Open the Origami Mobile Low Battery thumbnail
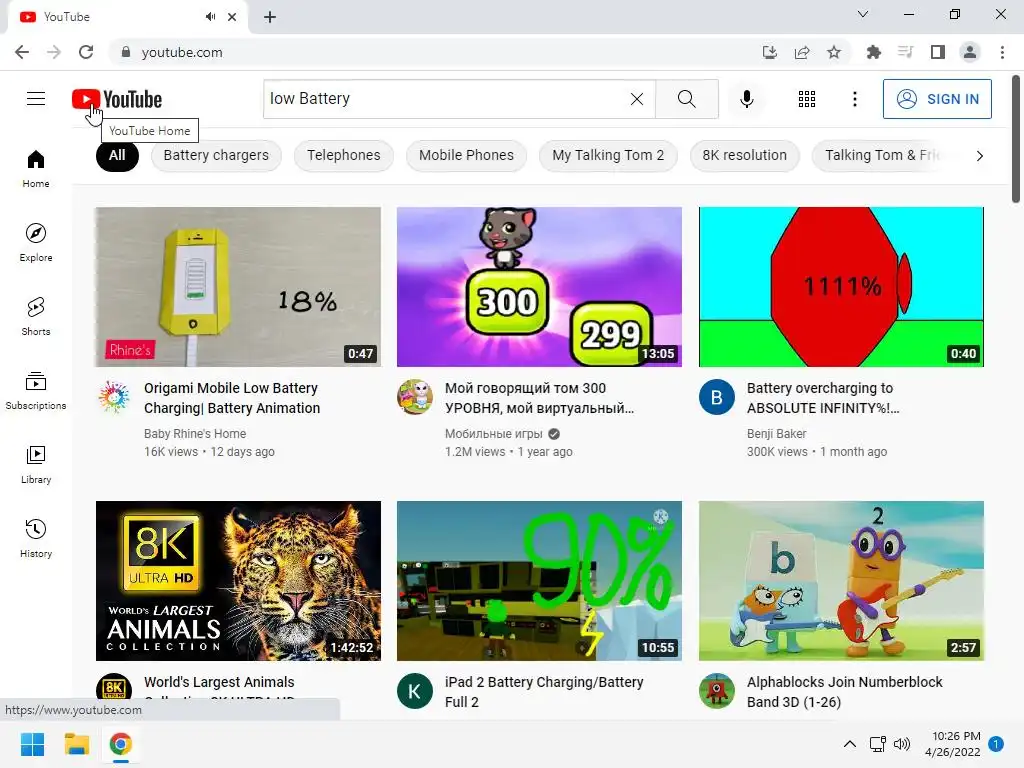 238,287
